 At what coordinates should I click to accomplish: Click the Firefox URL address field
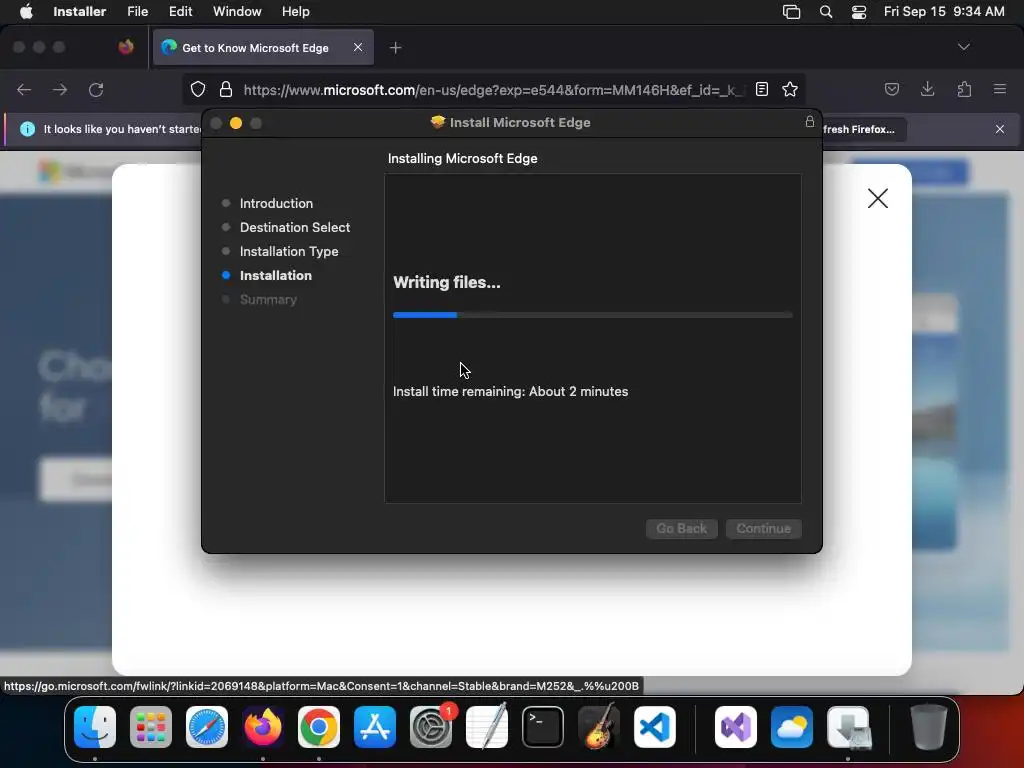(x=493, y=89)
